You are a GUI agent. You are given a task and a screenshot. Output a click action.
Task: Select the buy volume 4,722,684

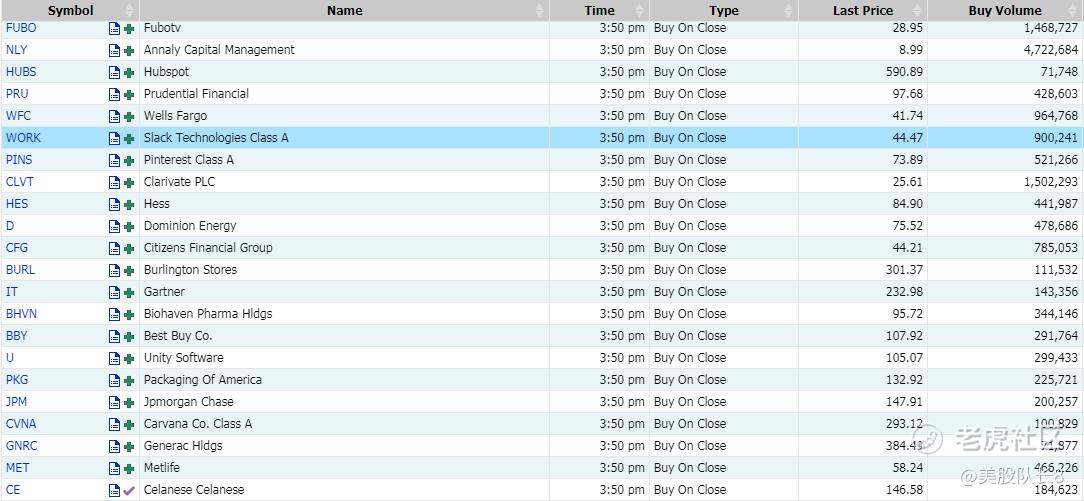click(1052, 50)
